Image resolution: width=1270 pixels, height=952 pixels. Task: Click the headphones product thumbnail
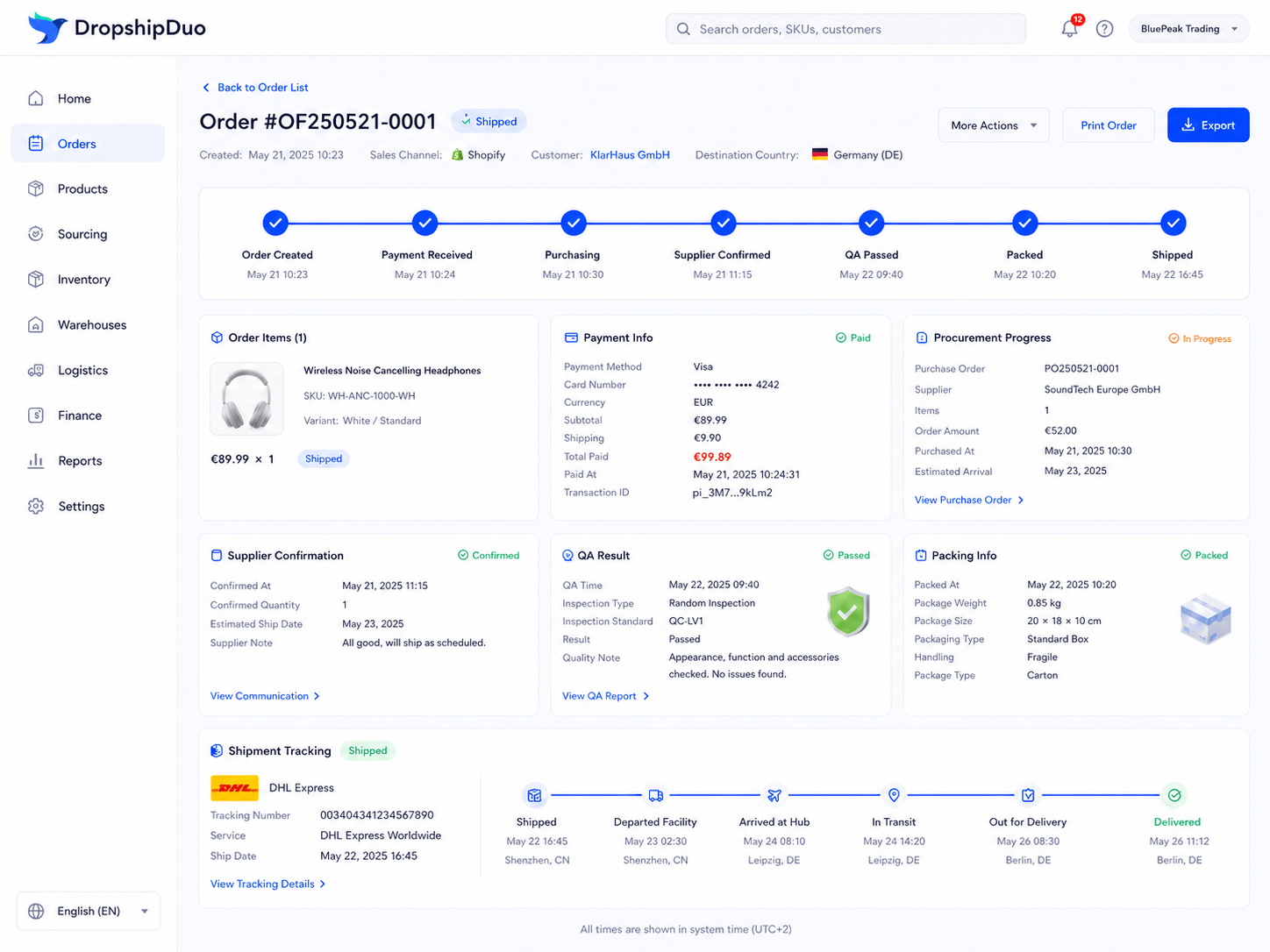247,399
